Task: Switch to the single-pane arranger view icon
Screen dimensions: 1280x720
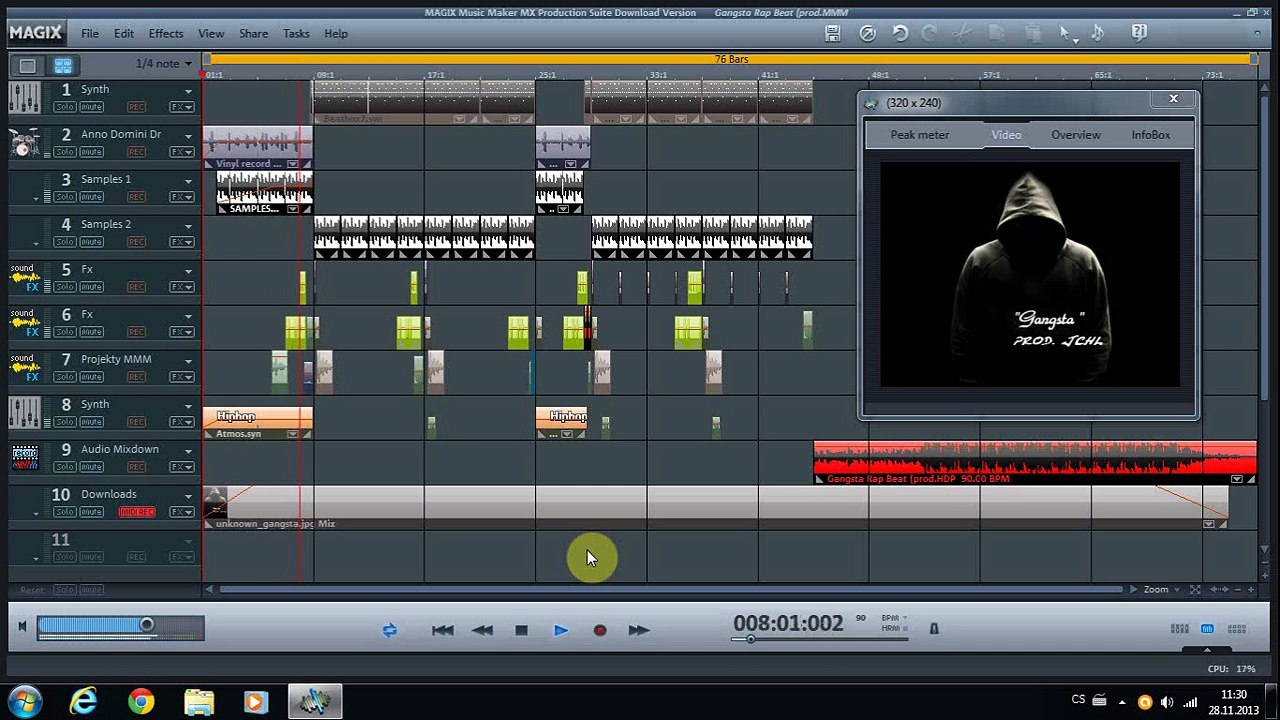Action: (x=28, y=66)
